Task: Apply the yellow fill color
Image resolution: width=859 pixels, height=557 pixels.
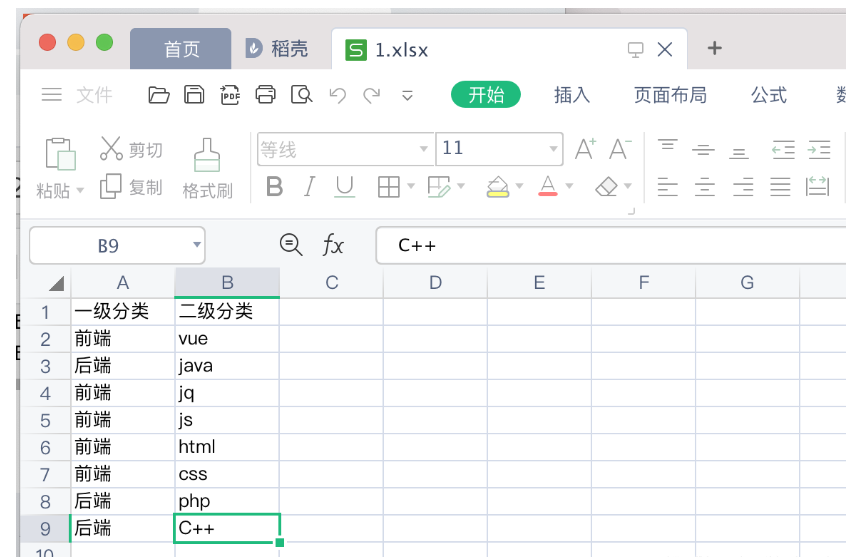Action: click(x=497, y=187)
